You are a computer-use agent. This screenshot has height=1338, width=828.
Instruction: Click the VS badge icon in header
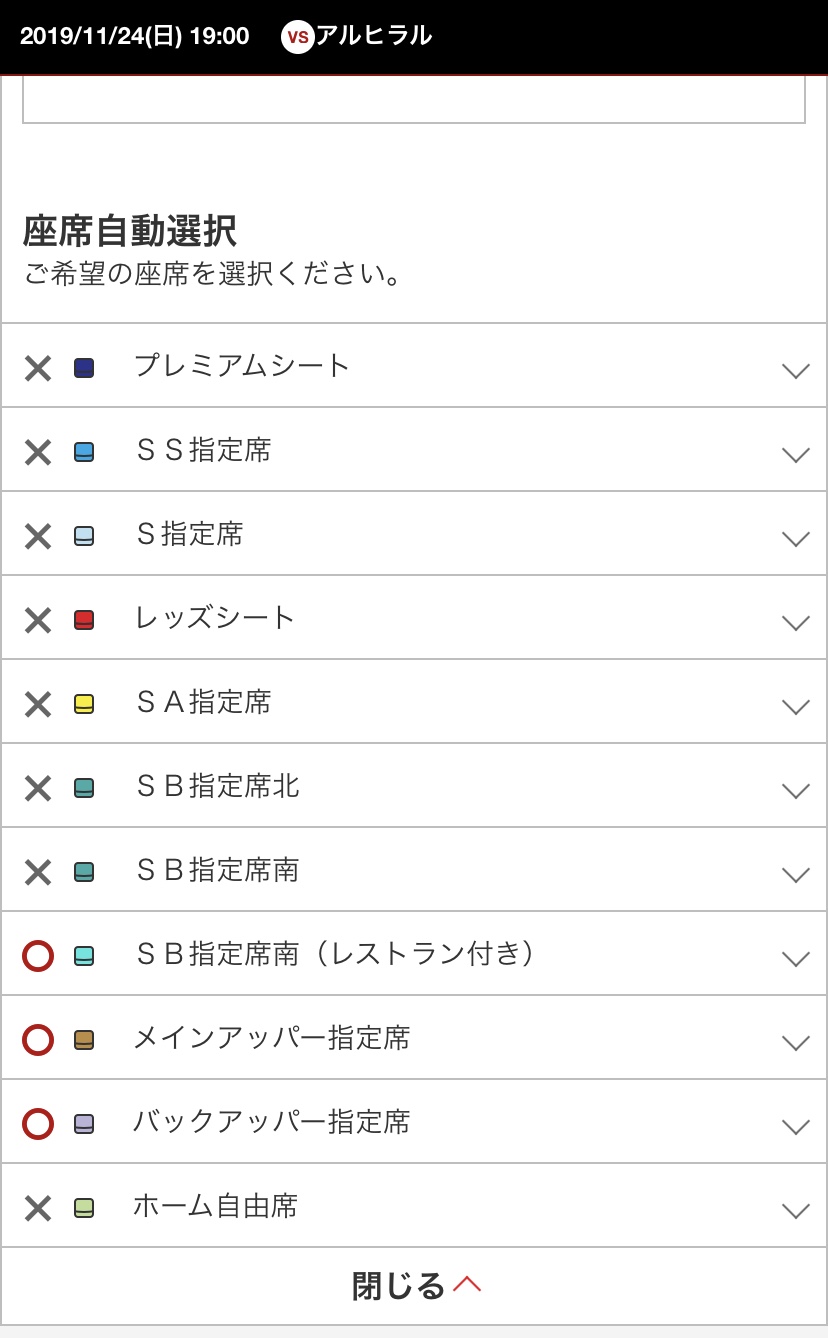click(x=297, y=38)
